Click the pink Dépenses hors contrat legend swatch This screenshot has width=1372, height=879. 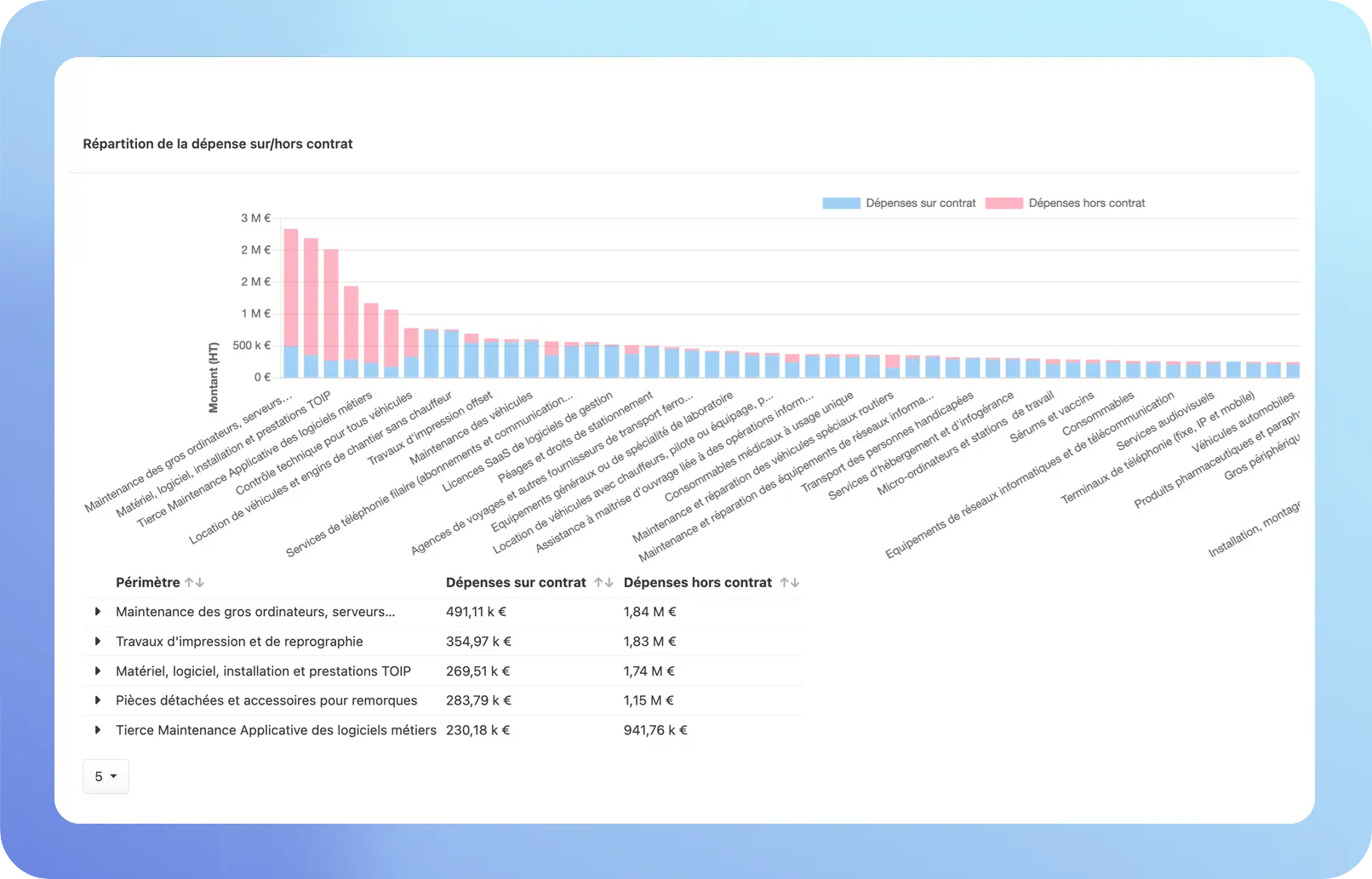[x=1003, y=203]
